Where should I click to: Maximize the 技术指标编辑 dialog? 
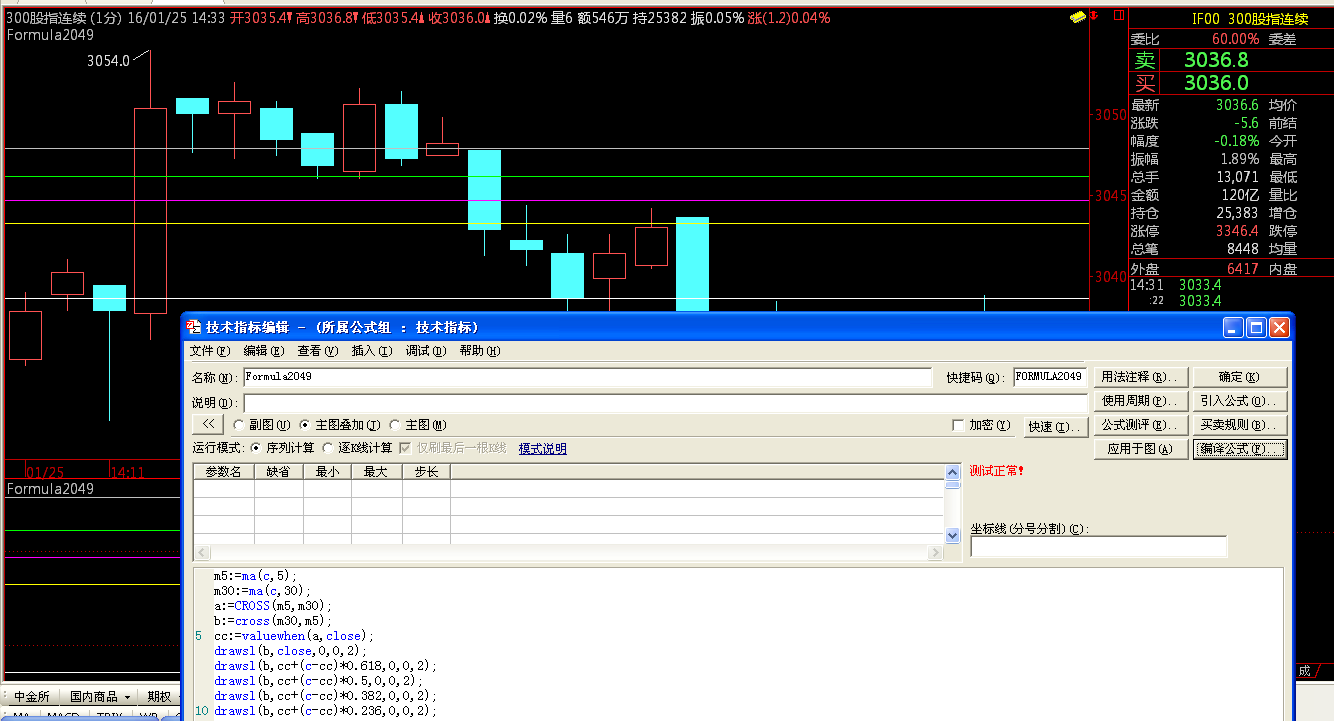(1256, 327)
